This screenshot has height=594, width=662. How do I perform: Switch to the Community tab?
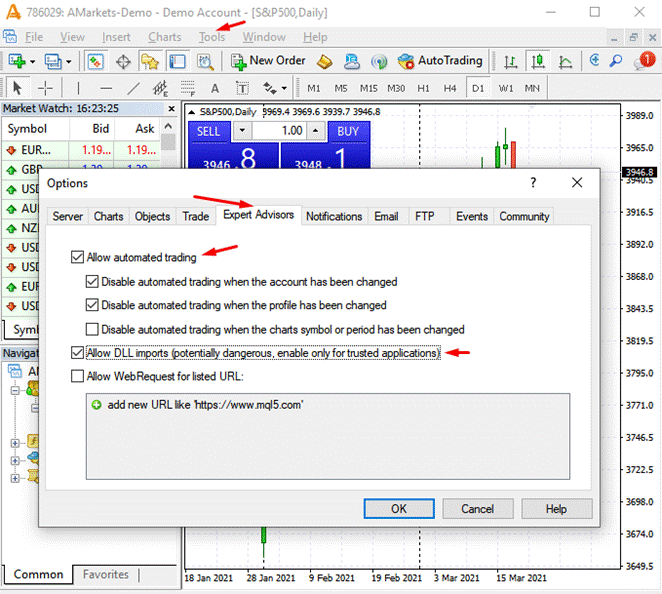(524, 217)
